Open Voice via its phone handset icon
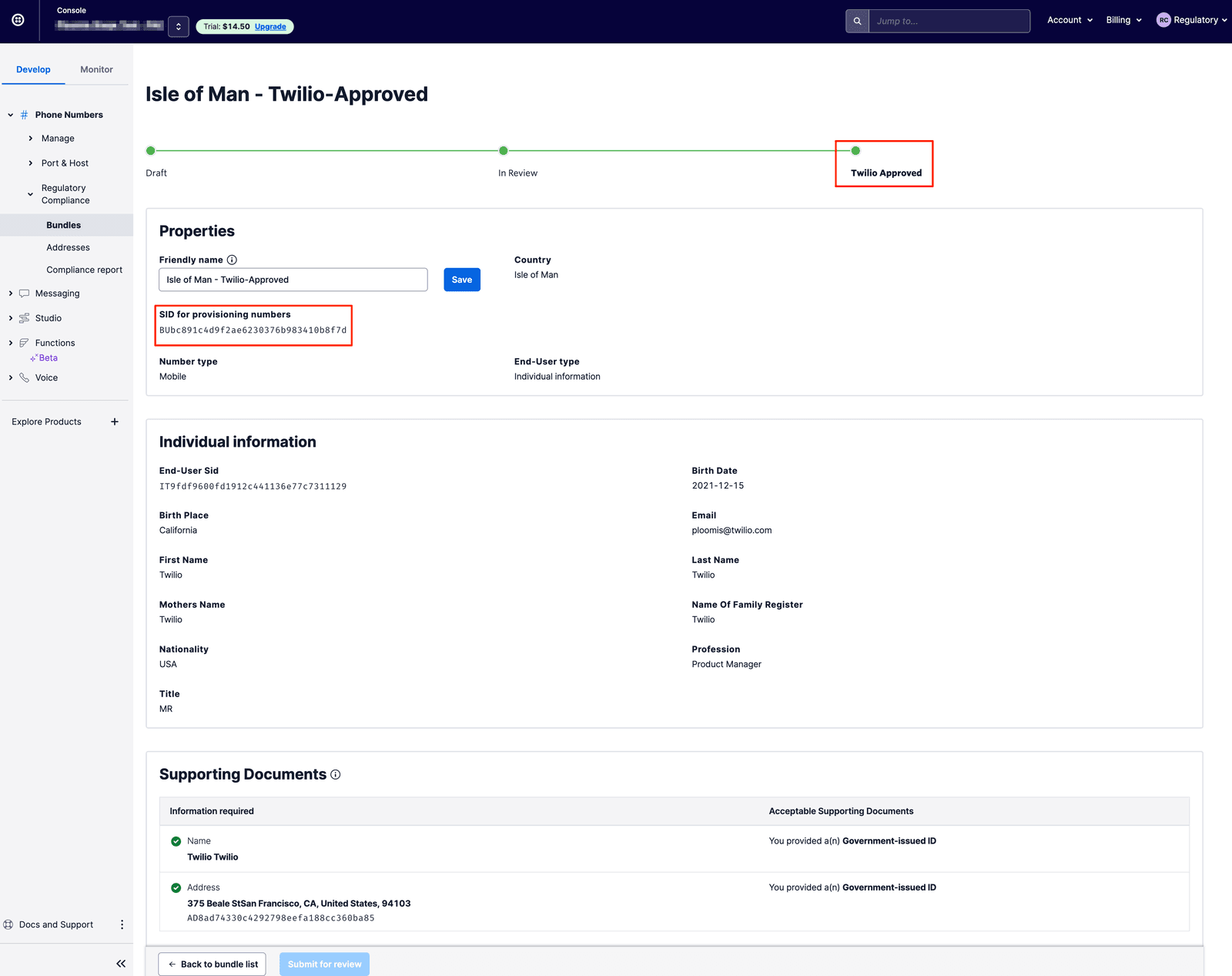Image resolution: width=1232 pixels, height=976 pixels. click(25, 377)
